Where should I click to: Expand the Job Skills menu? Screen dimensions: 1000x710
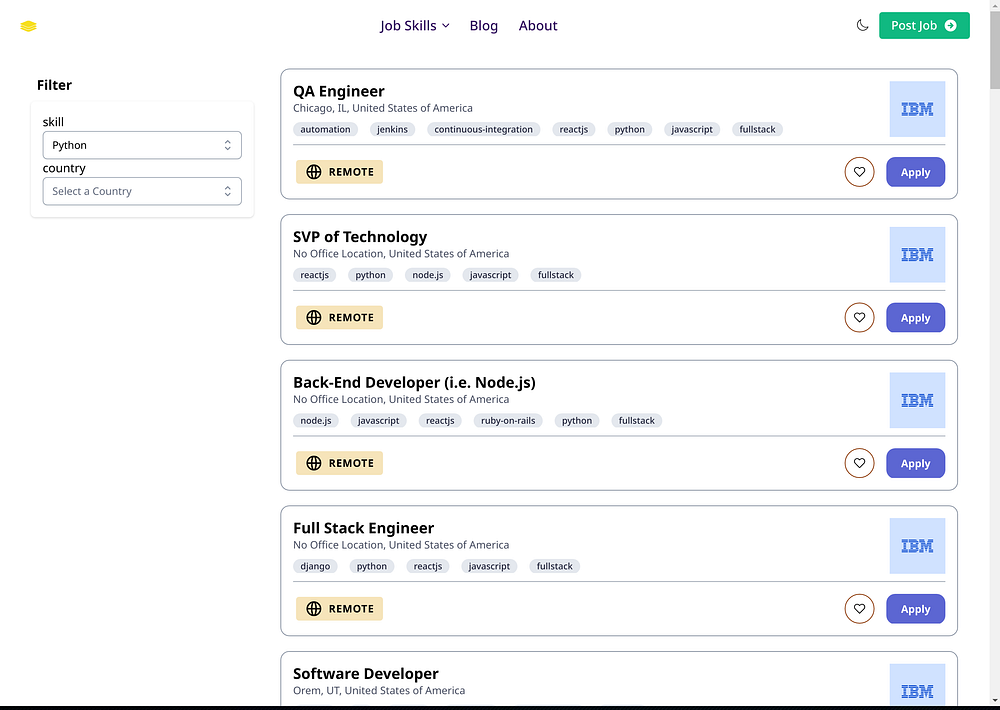pyautogui.click(x=414, y=26)
